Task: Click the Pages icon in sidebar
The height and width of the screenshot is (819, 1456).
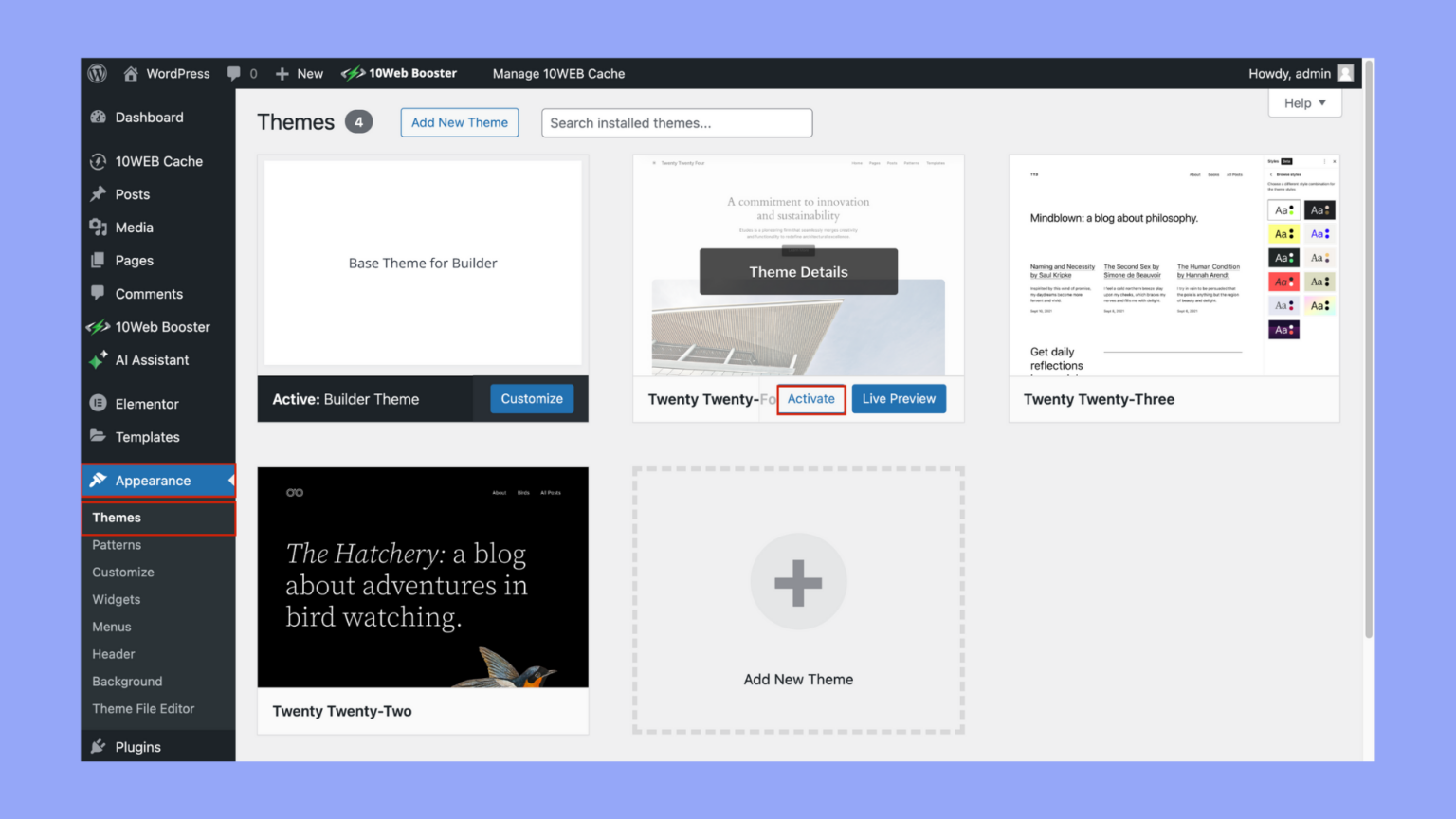Action: pyautogui.click(x=99, y=260)
